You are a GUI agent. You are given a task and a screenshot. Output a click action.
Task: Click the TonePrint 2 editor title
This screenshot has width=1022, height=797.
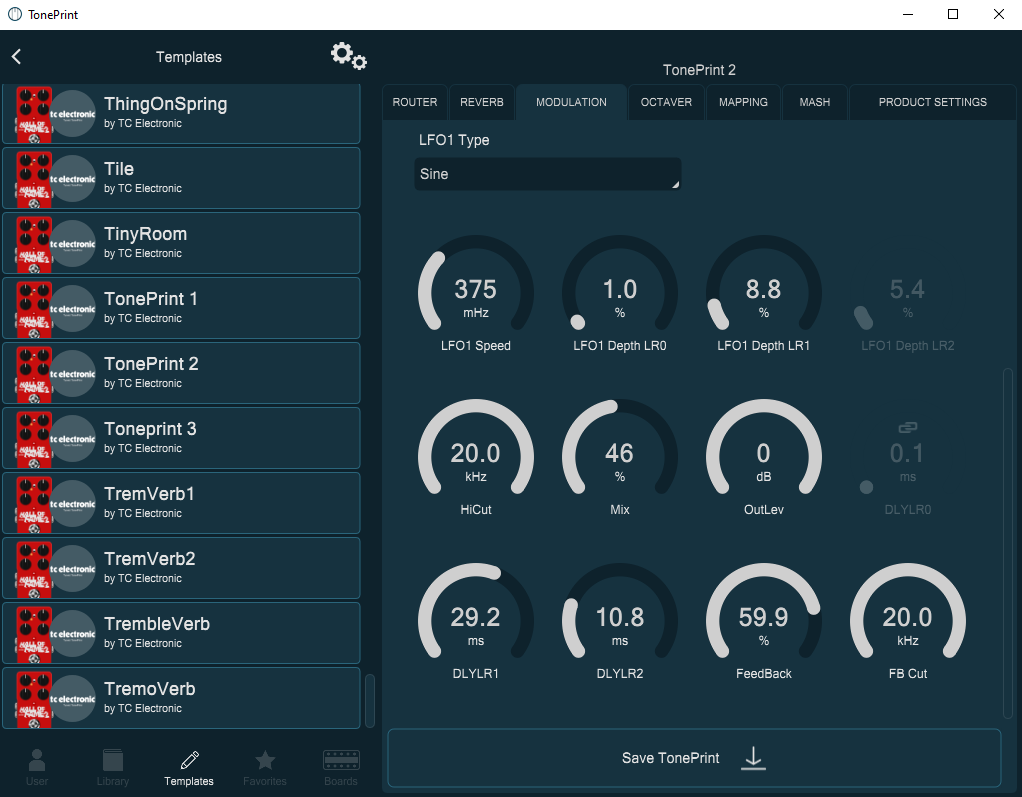699,70
